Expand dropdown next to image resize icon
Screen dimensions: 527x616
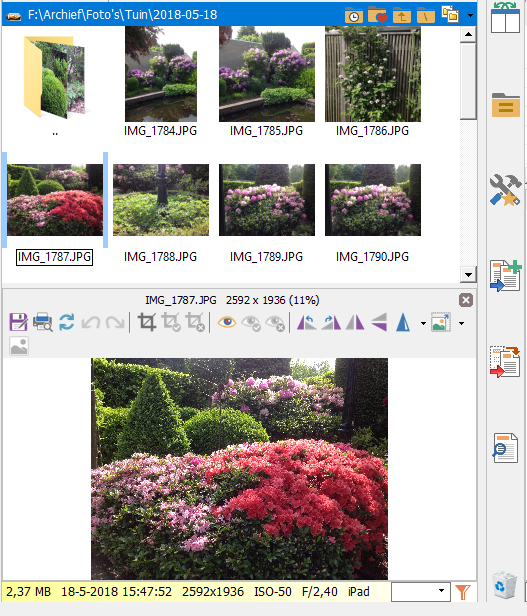click(461, 323)
